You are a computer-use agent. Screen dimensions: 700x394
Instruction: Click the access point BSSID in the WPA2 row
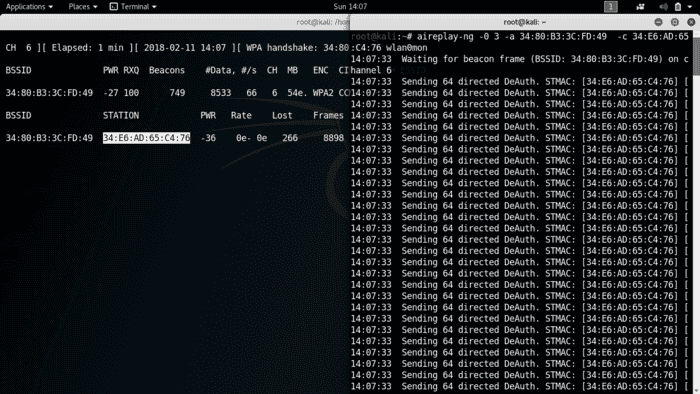pos(49,93)
